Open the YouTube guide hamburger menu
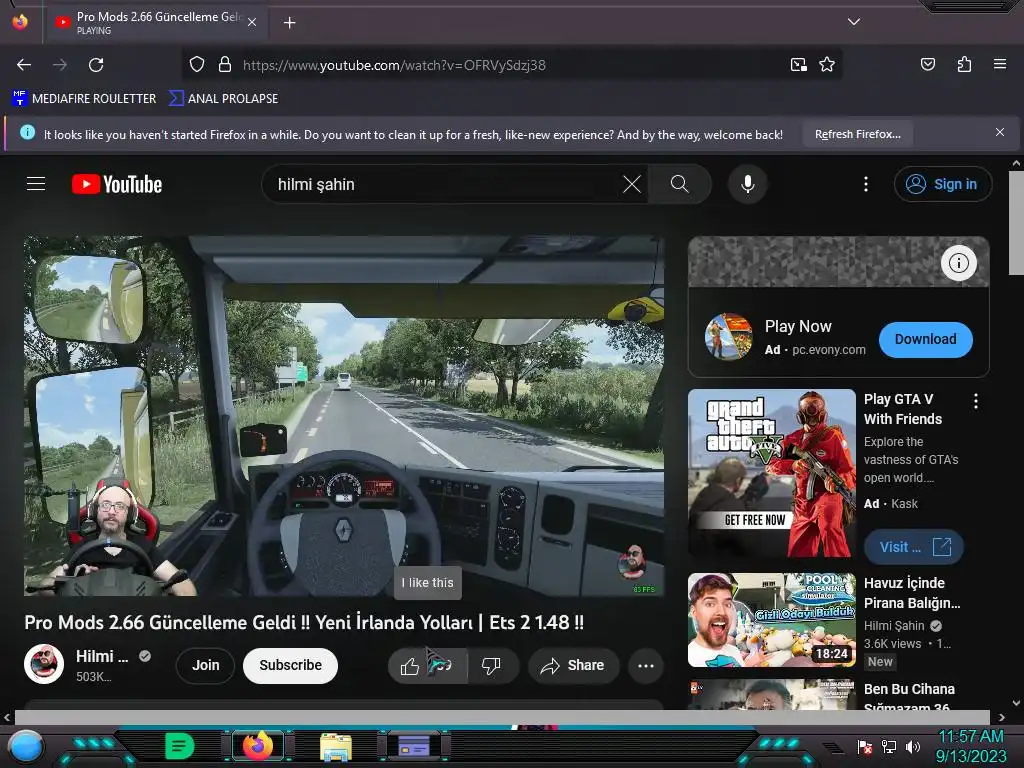 [36, 184]
